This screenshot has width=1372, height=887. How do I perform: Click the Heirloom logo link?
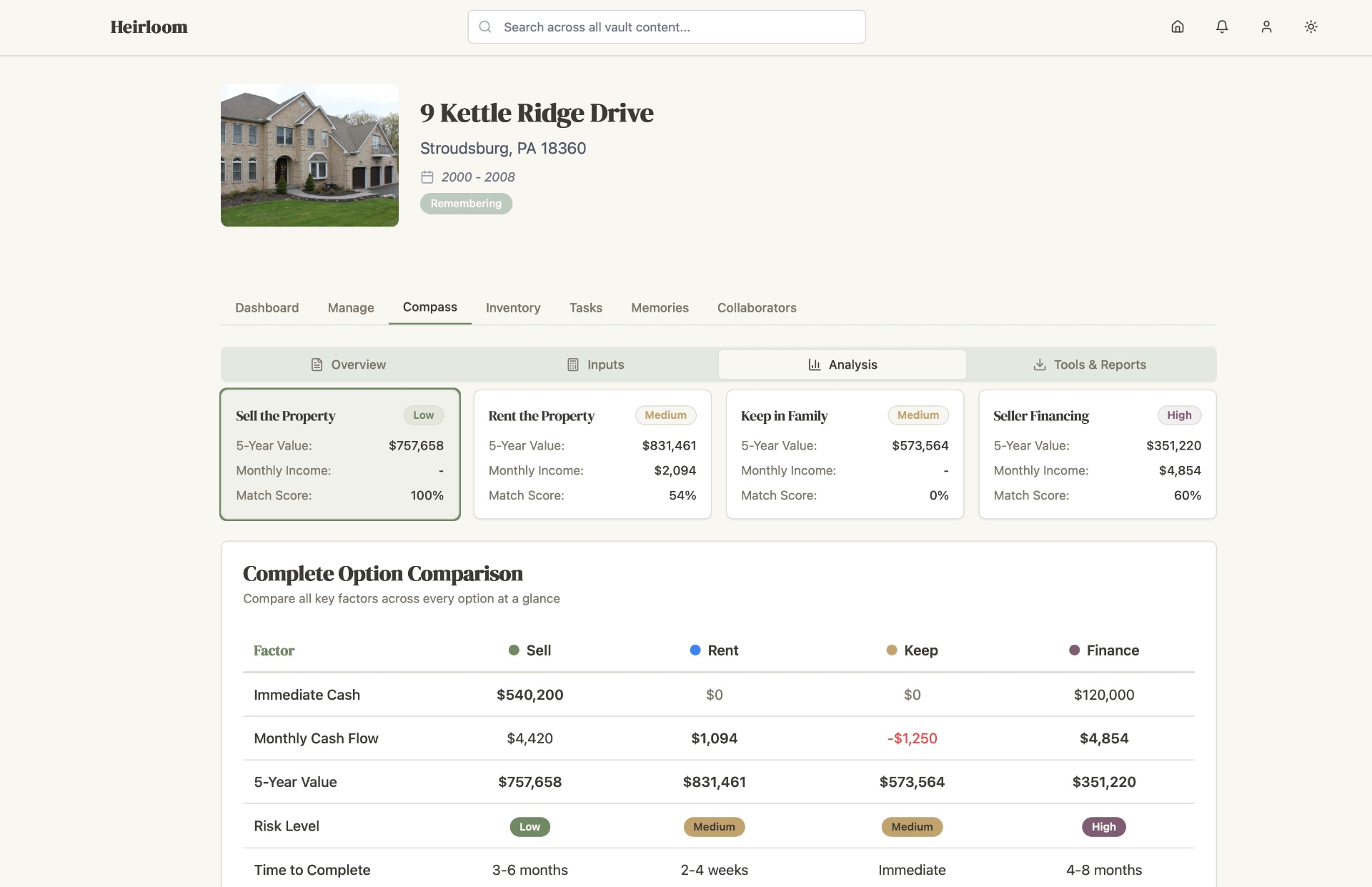coord(149,27)
